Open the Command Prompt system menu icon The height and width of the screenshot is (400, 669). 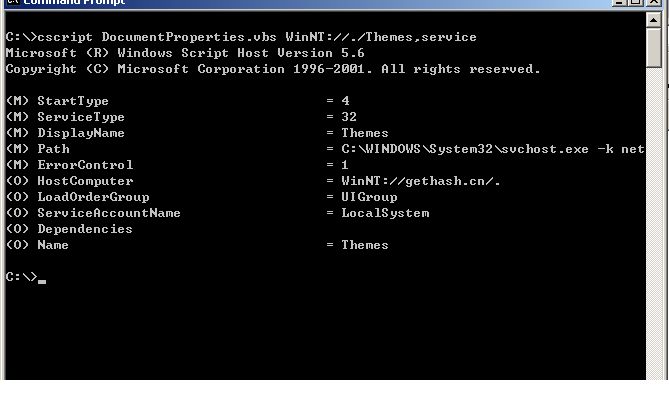click(13, 2)
